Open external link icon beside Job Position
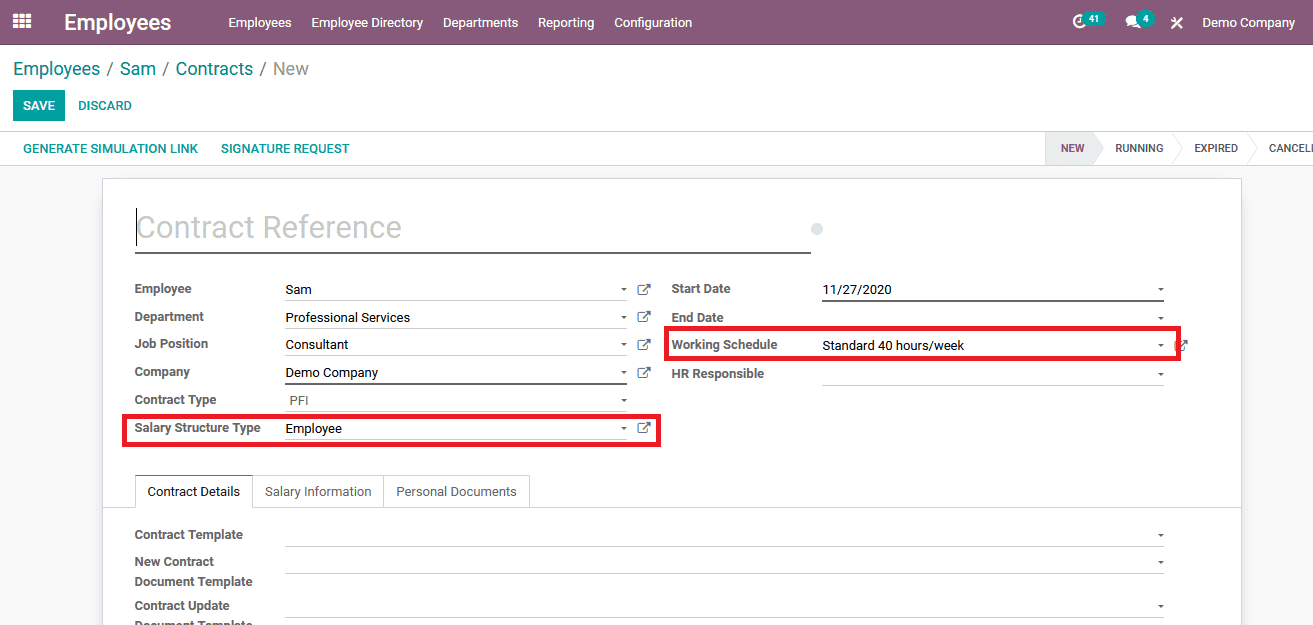Viewport: 1313px width, 625px height. (644, 345)
